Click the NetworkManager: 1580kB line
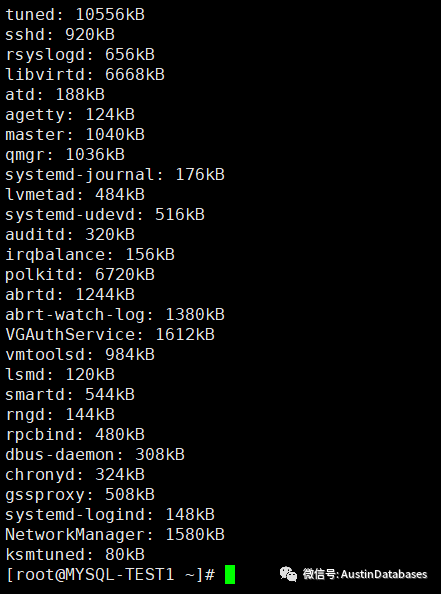The width and height of the screenshot is (441, 594). 115,535
